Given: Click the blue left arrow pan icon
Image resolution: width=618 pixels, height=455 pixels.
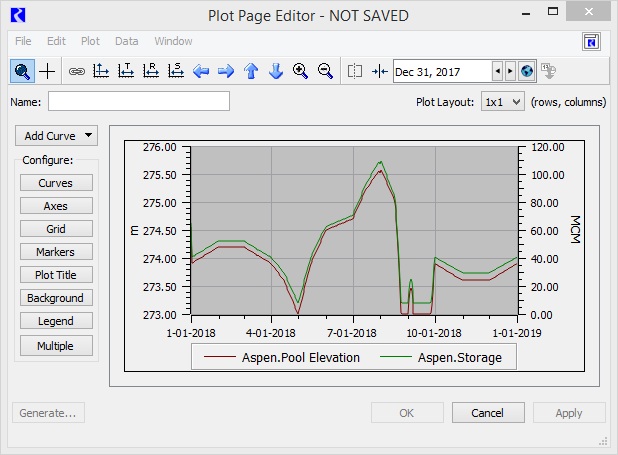Looking at the screenshot, I should (201, 71).
